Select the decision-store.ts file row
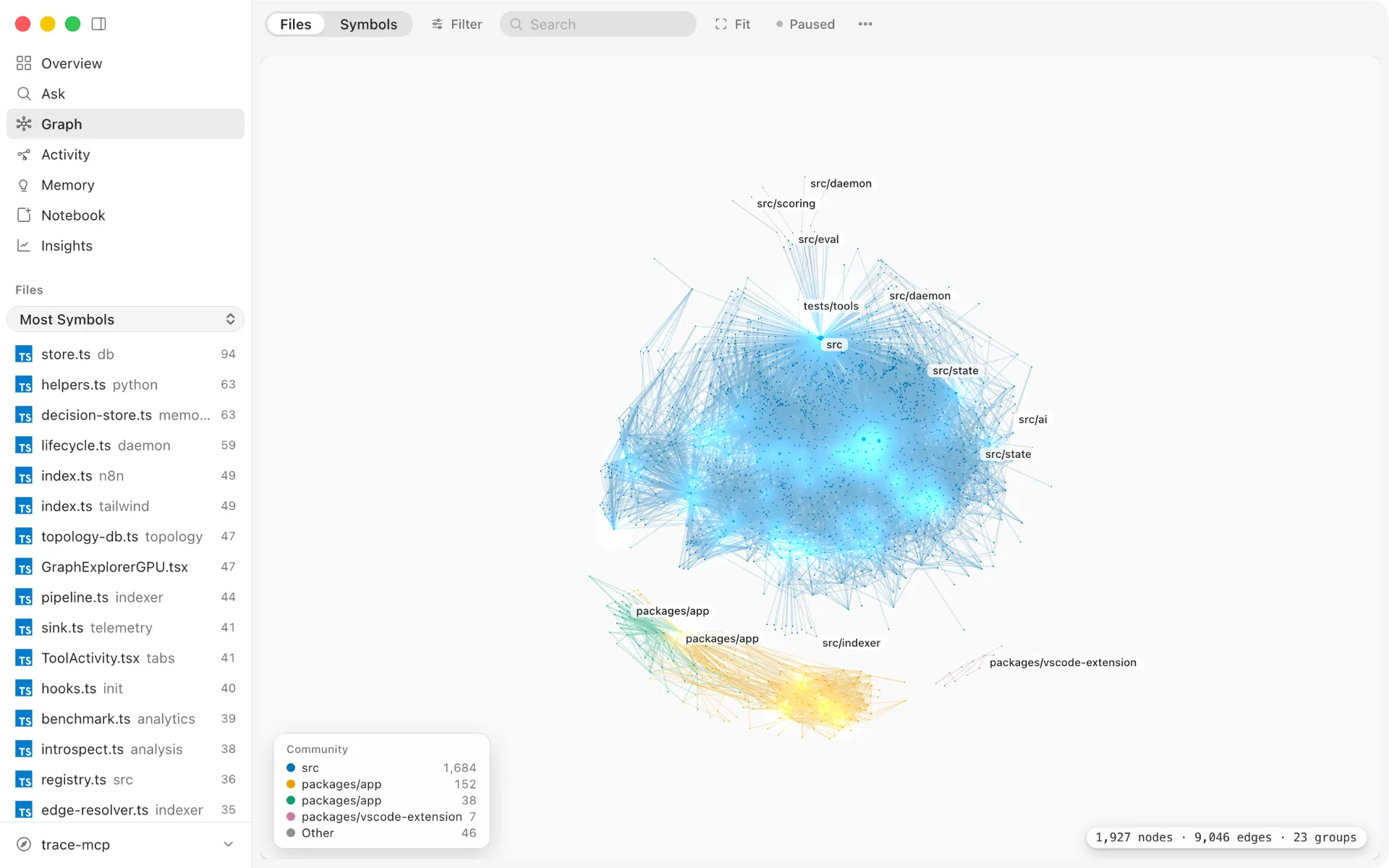The width and height of the screenshot is (1389, 868). click(126, 415)
